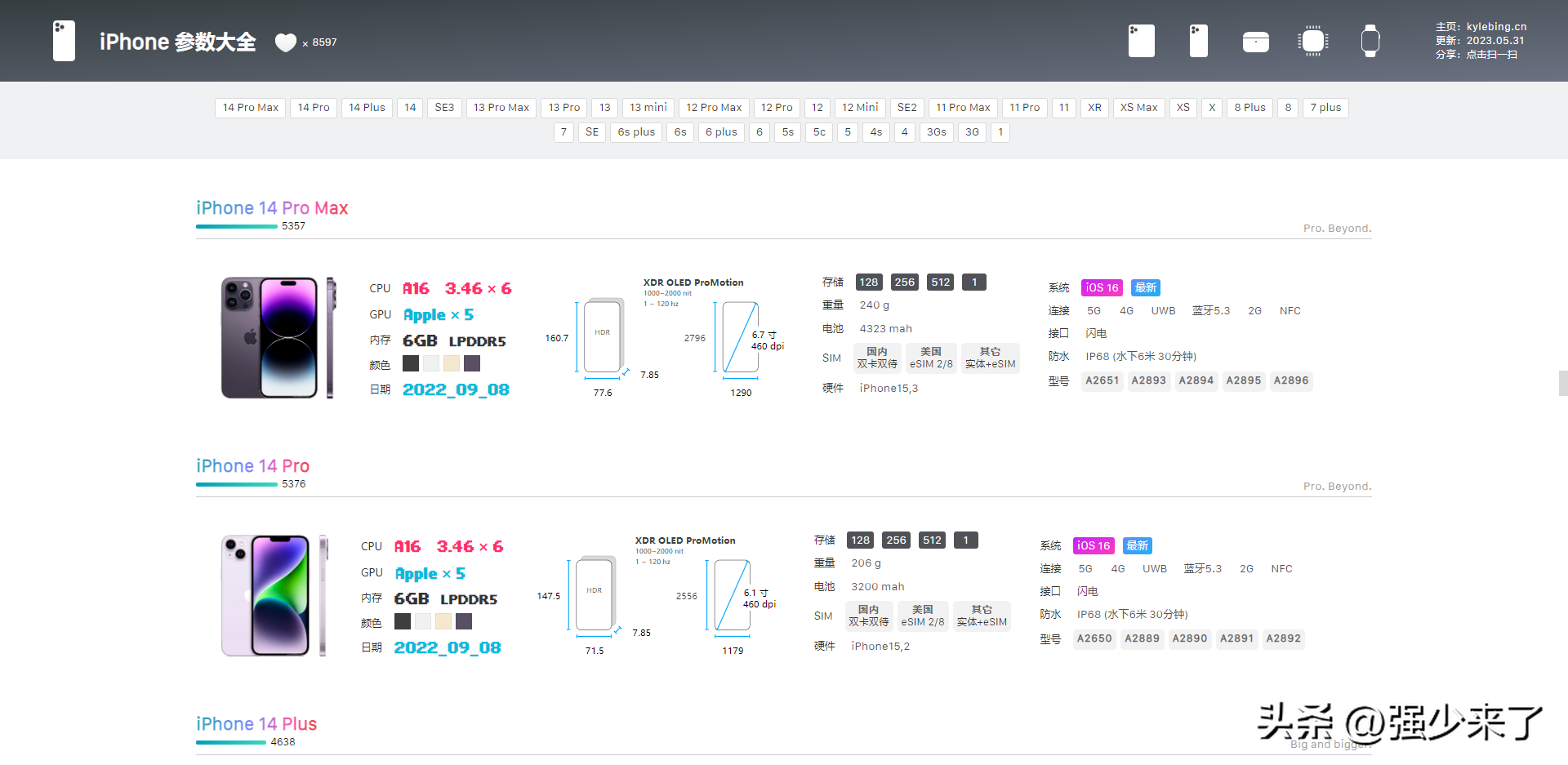The width and height of the screenshot is (1568, 765).
Task: Click the 512 storage badge for 14 Pro Max
Action: coord(941,282)
